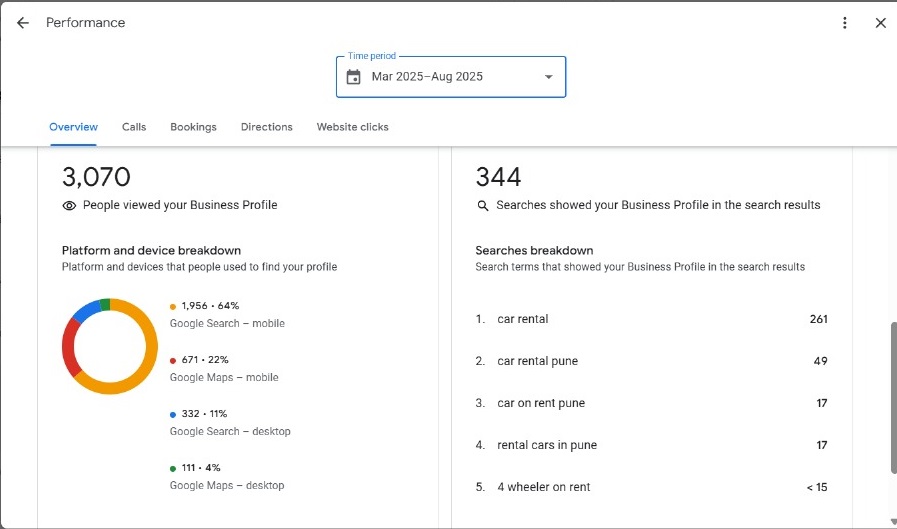Click the magnifier icon beside searches text
Viewport: 897px width, 529px height.
point(483,205)
